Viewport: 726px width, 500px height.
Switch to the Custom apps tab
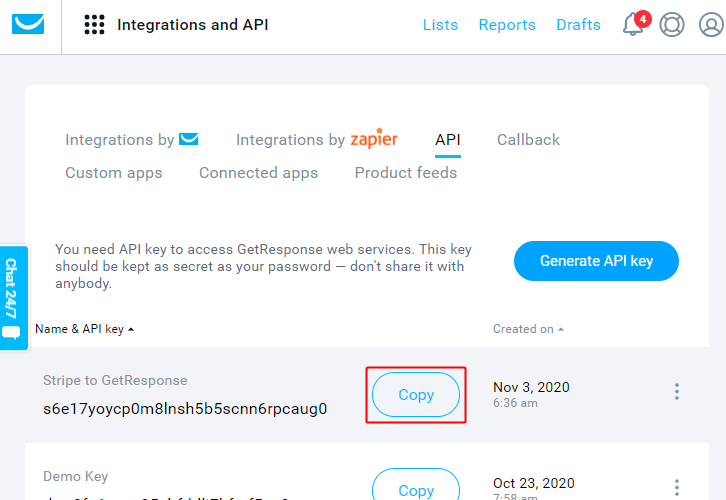click(x=114, y=173)
